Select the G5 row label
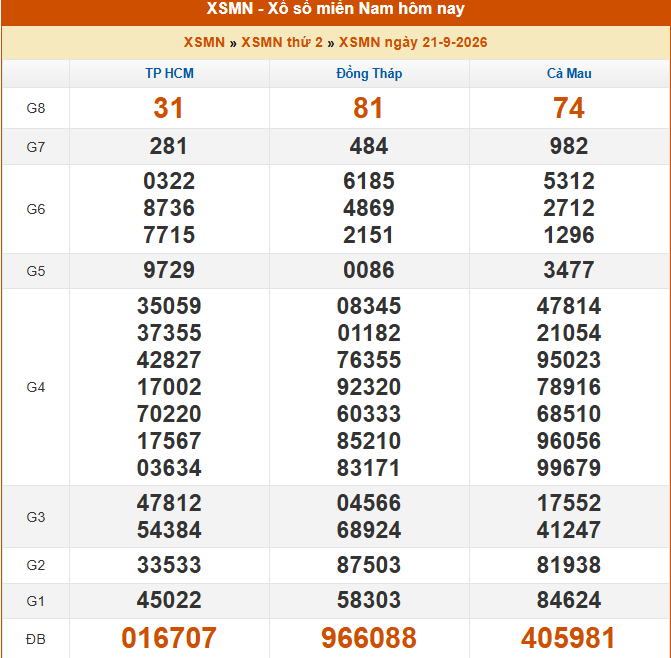 point(36,271)
